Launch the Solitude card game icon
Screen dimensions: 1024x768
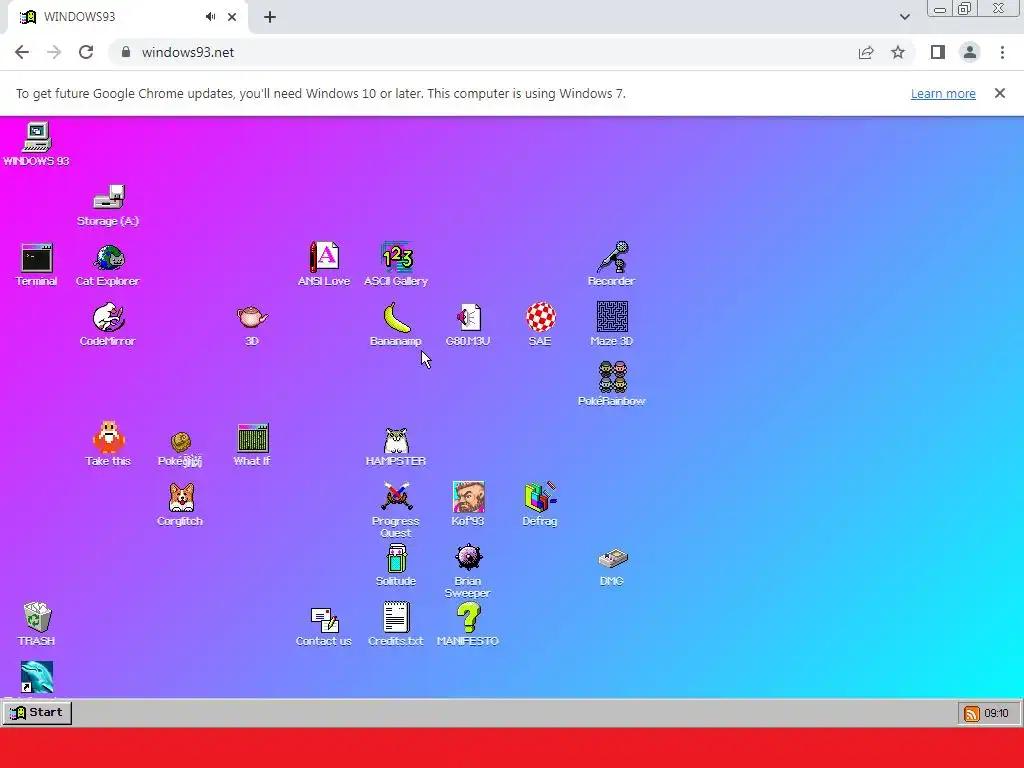coord(396,558)
